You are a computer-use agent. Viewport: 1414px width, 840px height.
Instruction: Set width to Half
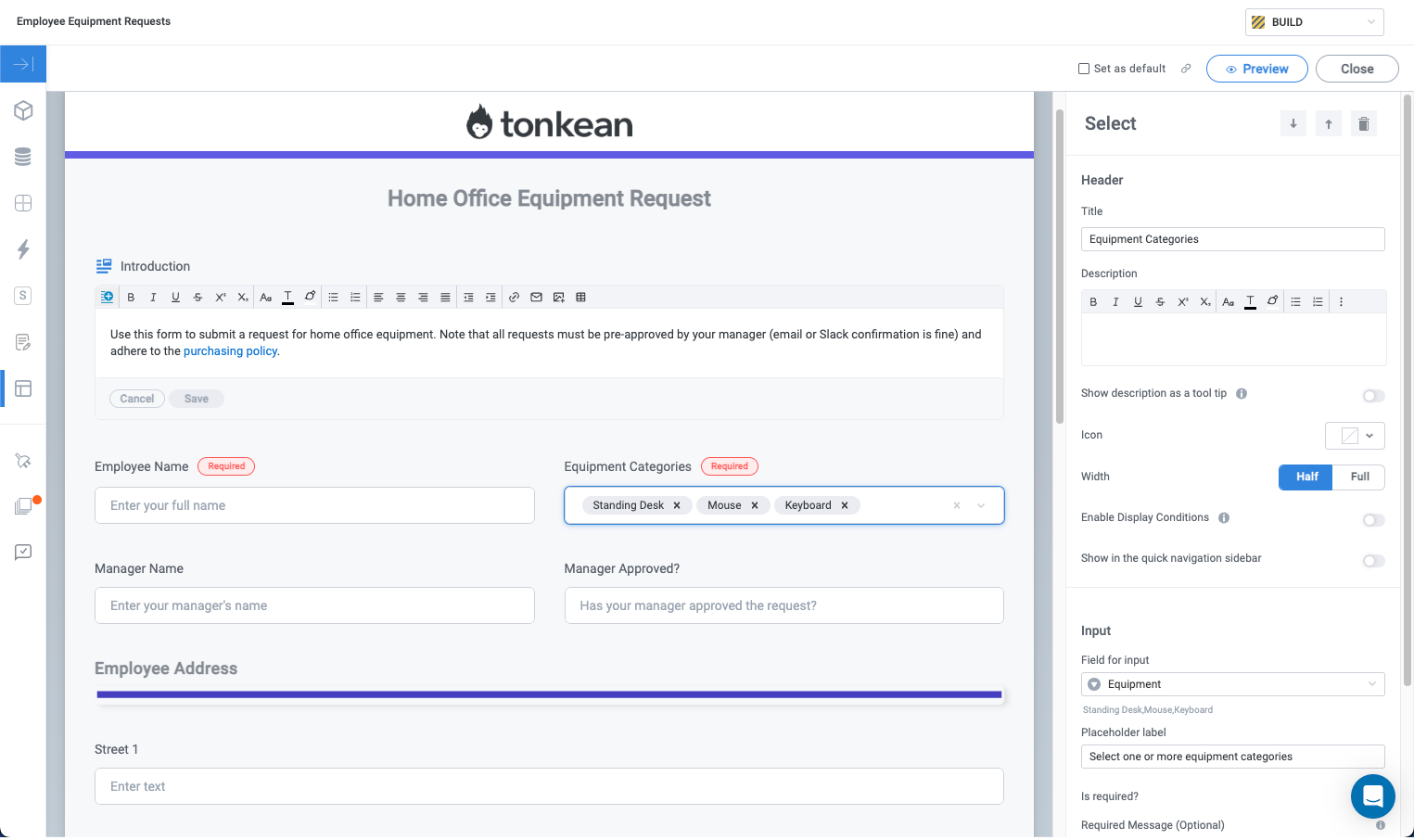[1306, 477]
